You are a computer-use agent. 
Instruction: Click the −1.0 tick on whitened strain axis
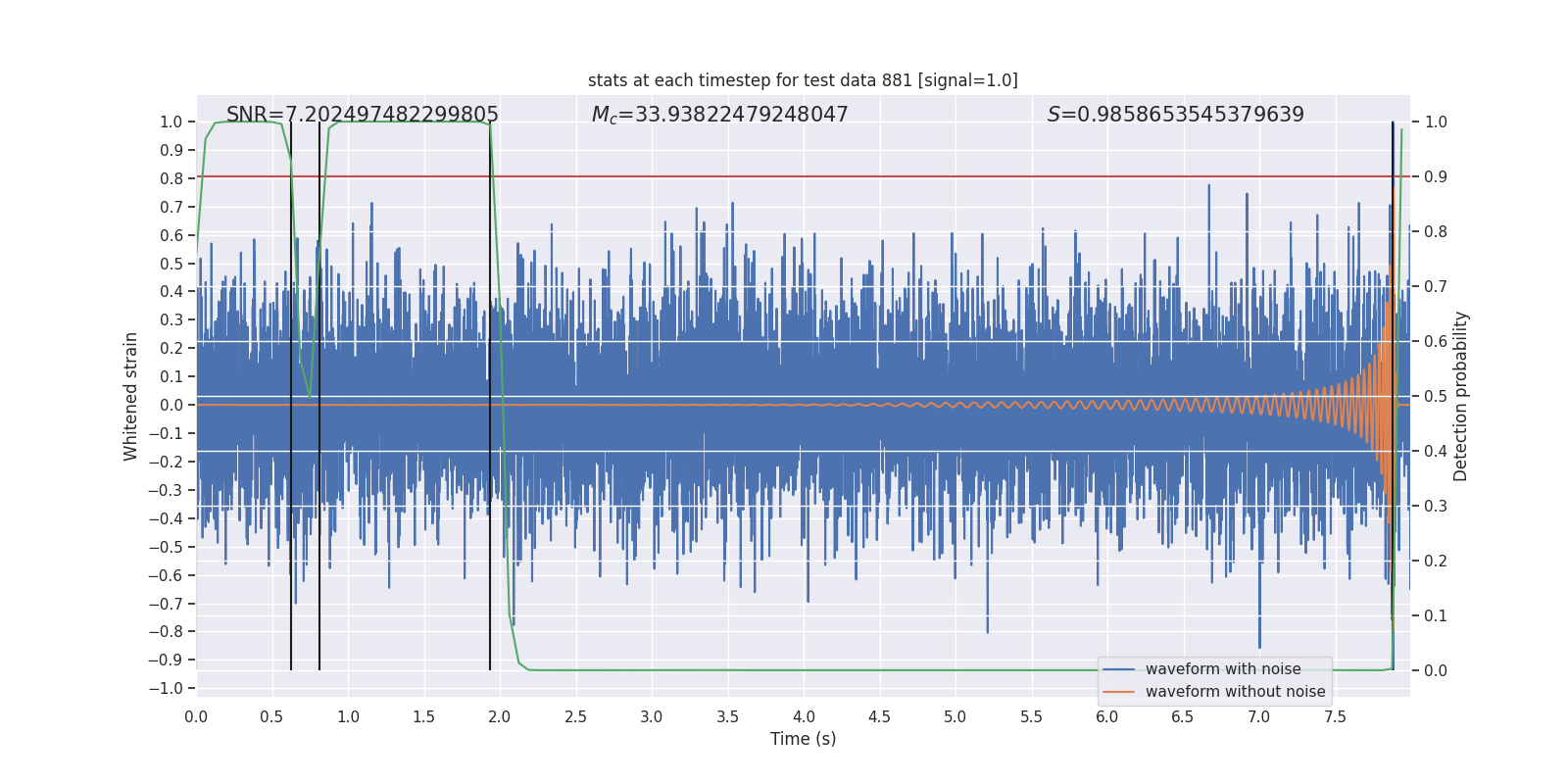(165, 688)
